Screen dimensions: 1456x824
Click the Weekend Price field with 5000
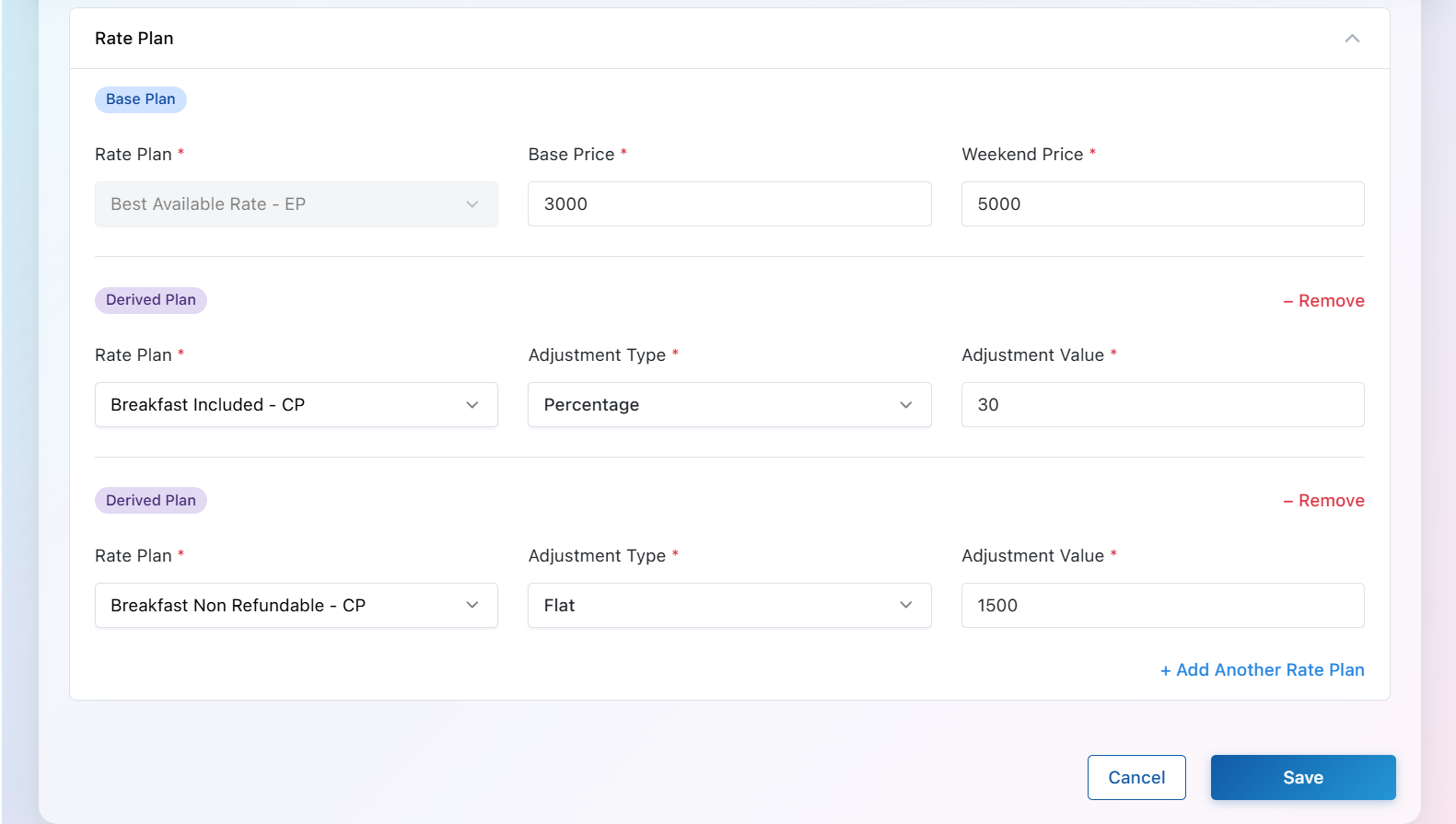[1162, 204]
